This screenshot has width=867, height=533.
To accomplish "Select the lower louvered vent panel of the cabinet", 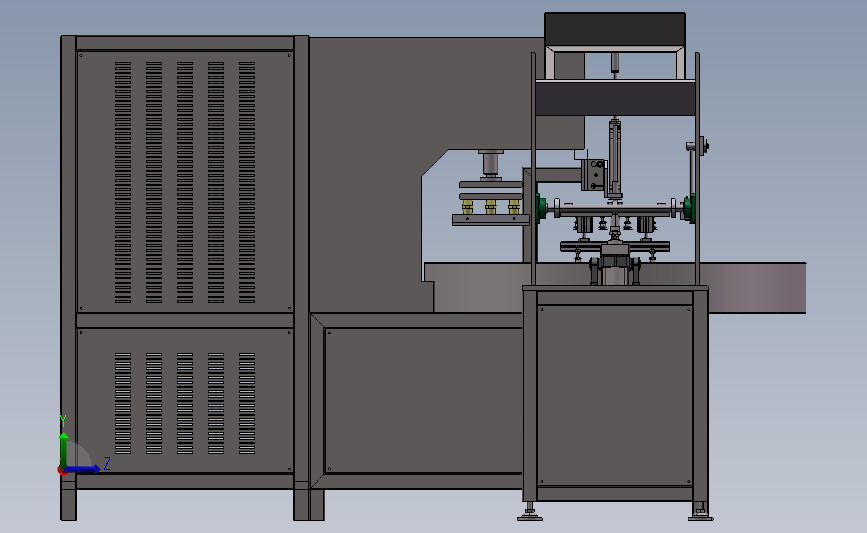I will click(185, 401).
